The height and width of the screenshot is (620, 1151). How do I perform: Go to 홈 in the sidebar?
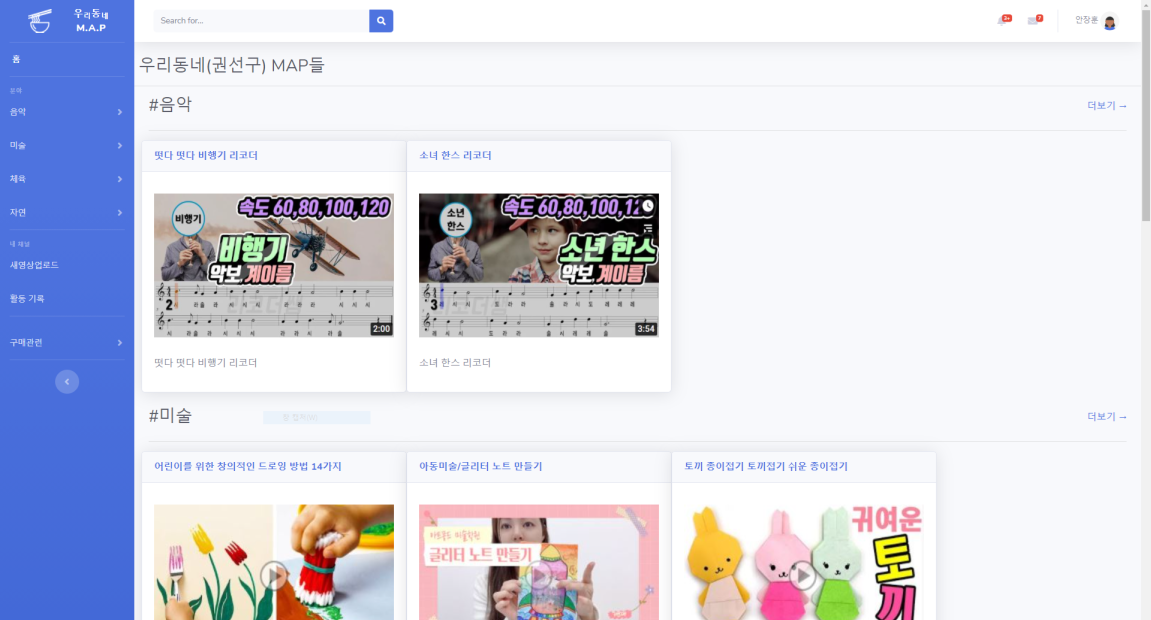[x=16, y=59]
